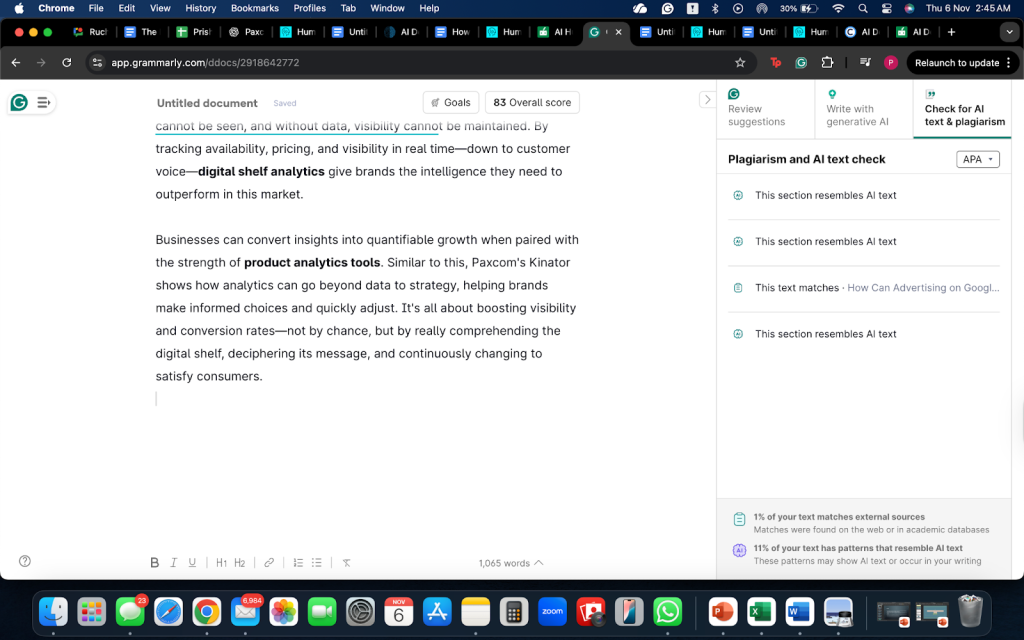Screen dimensions: 1024x640
Task: Open the help question mark icon
Action: pyautogui.click(x=25, y=561)
